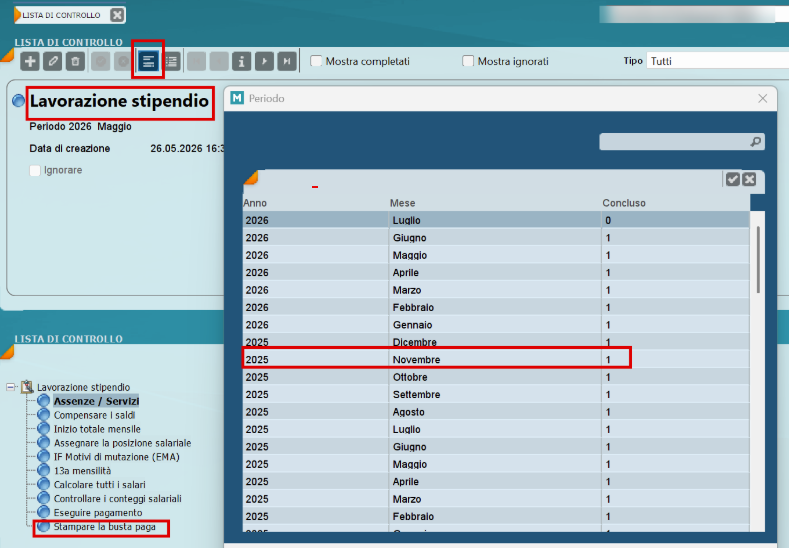Close the Lista di controllo tab

(117, 15)
